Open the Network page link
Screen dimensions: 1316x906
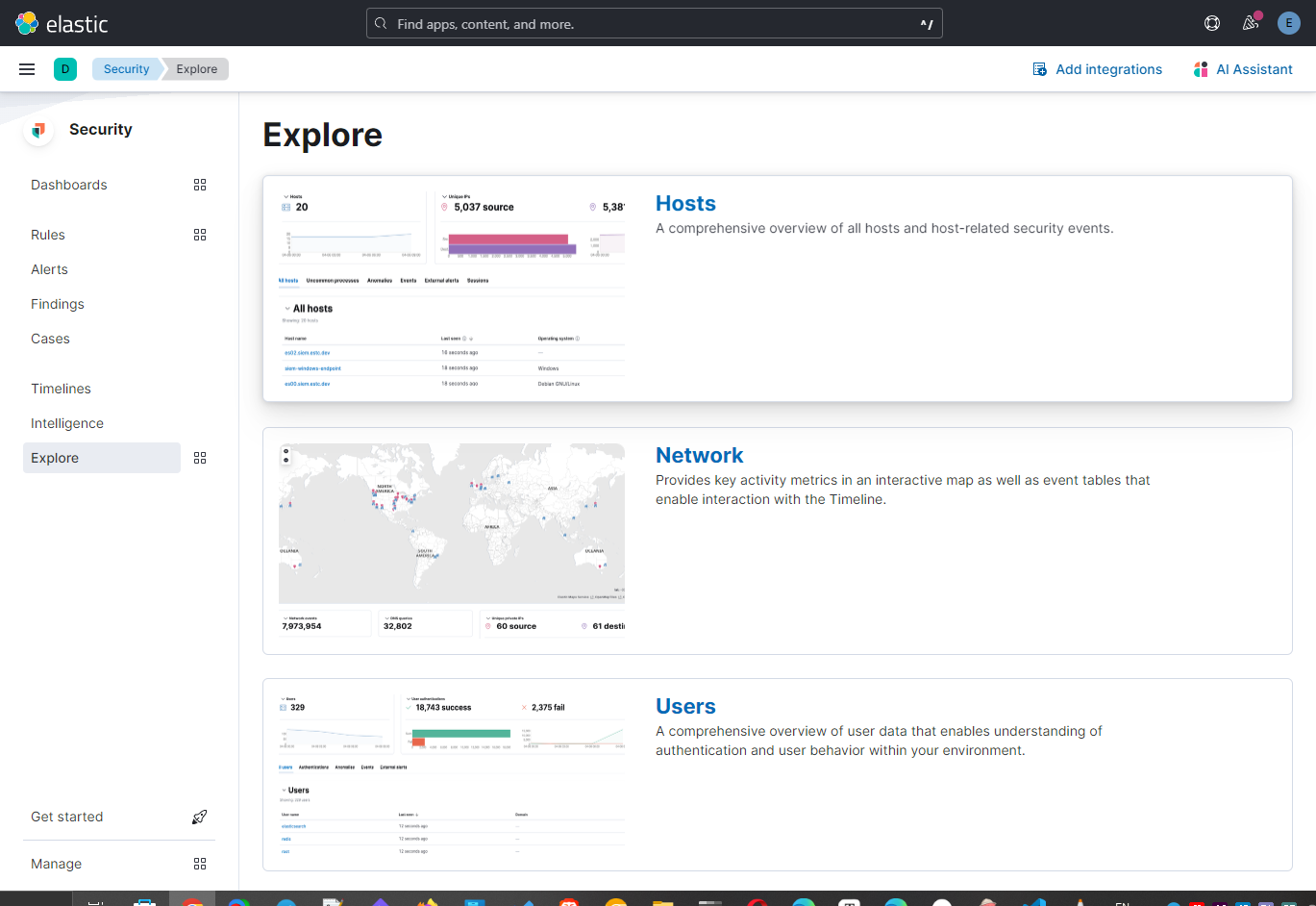(700, 455)
